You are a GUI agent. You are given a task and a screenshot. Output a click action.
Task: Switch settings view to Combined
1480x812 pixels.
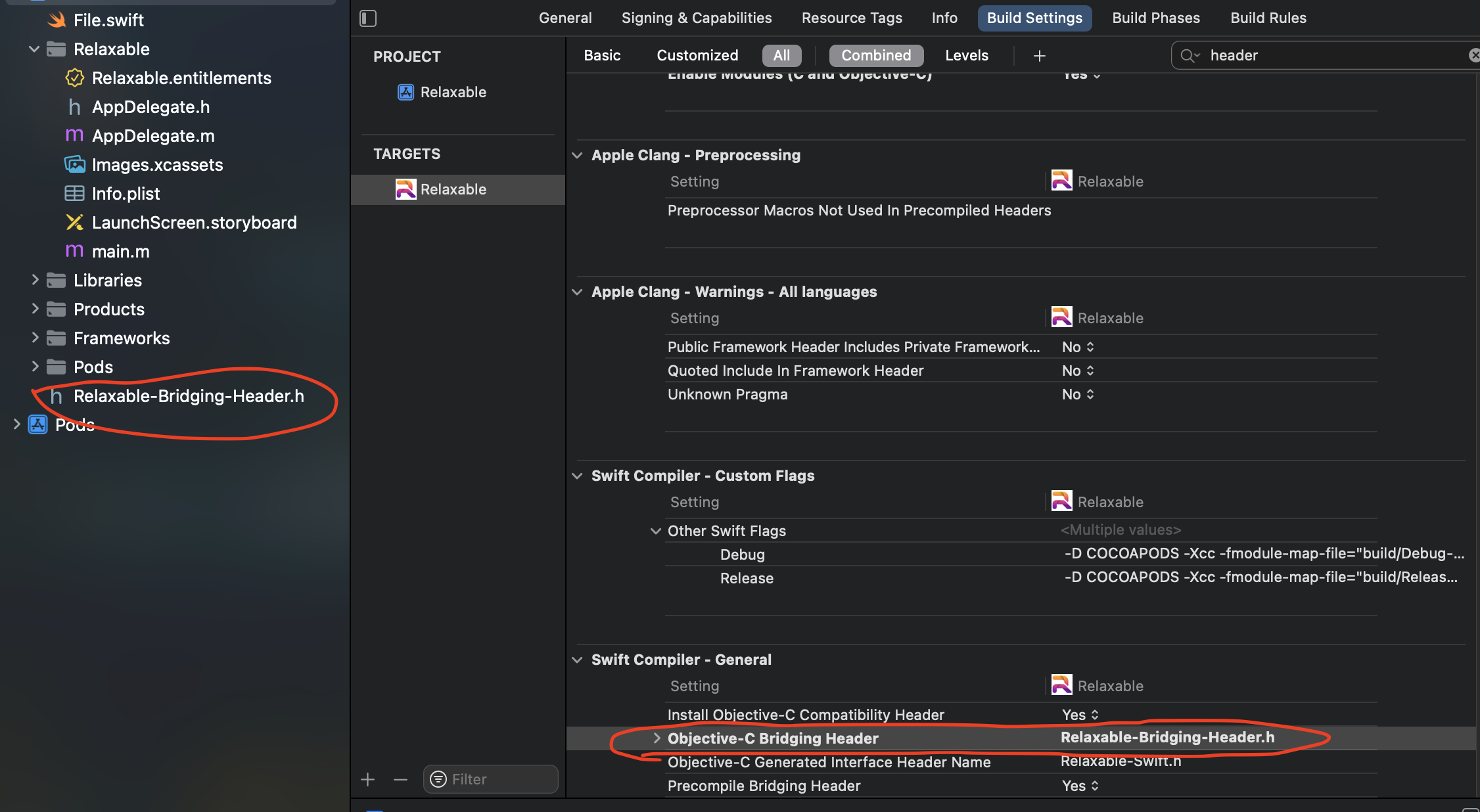coord(876,55)
